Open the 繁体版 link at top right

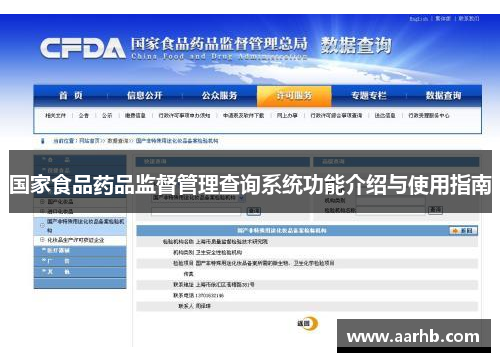point(443,19)
